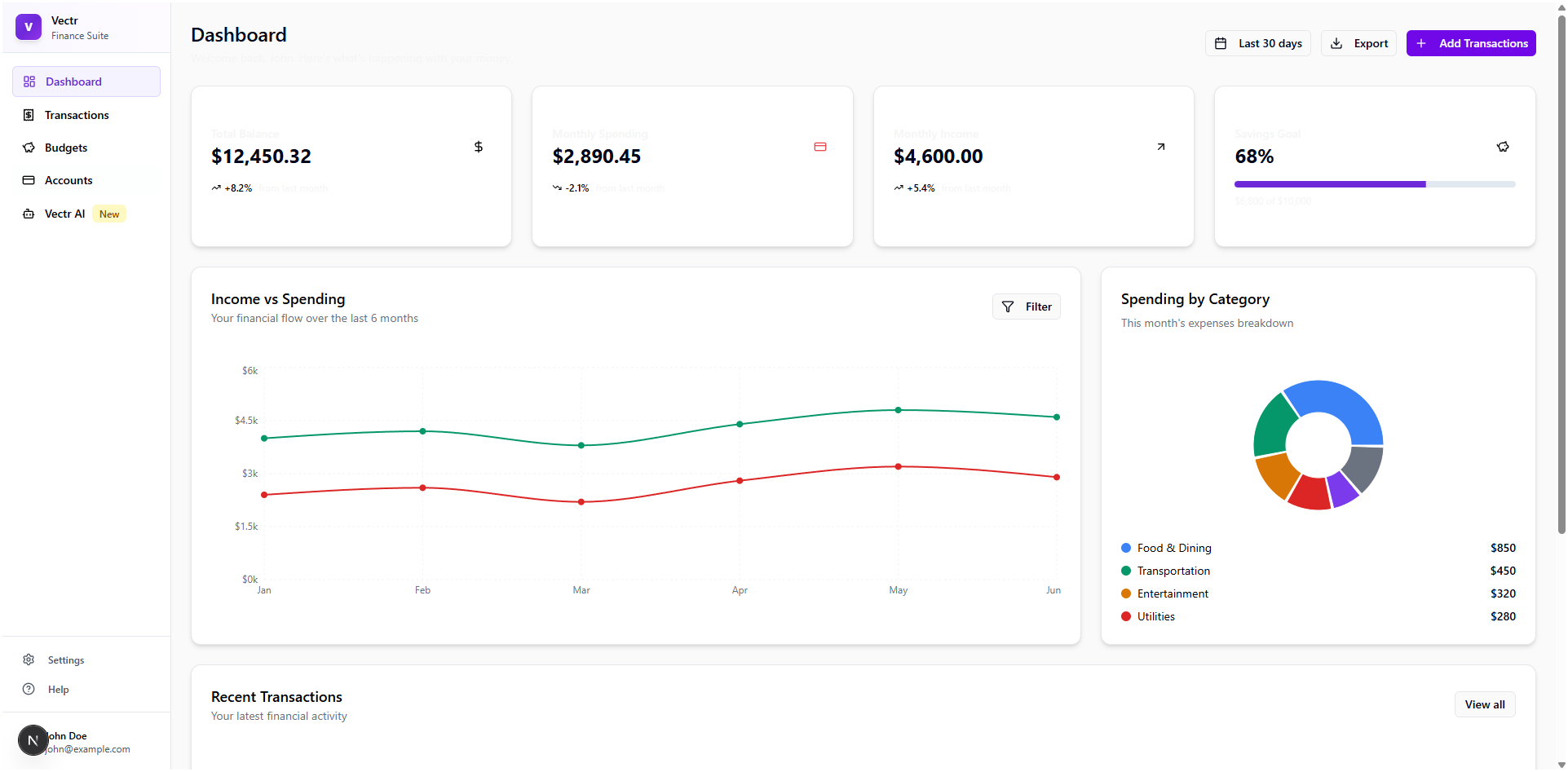Viewport: 1568px width, 772px height.
Task: Click the Vectr AI robot icon
Action: 29,214
